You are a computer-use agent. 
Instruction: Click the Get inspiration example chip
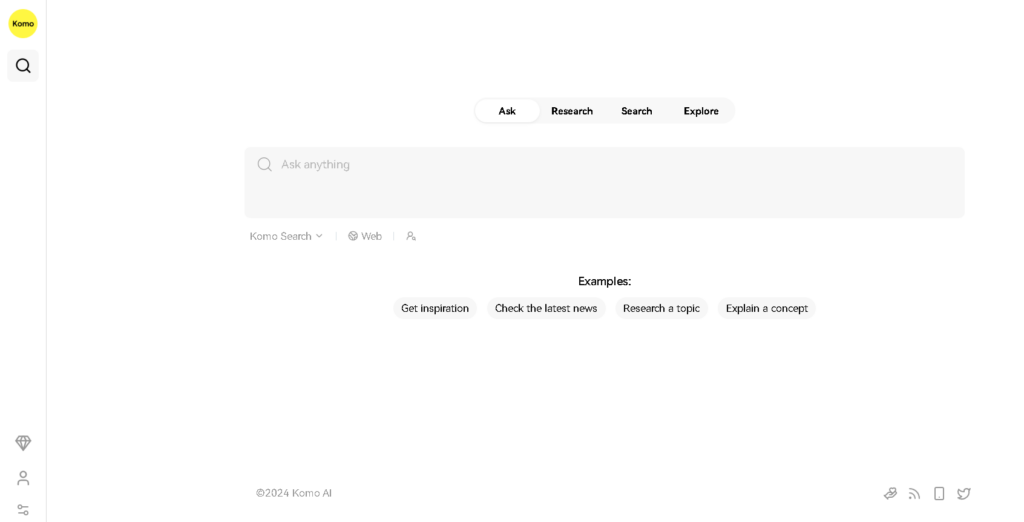click(435, 308)
